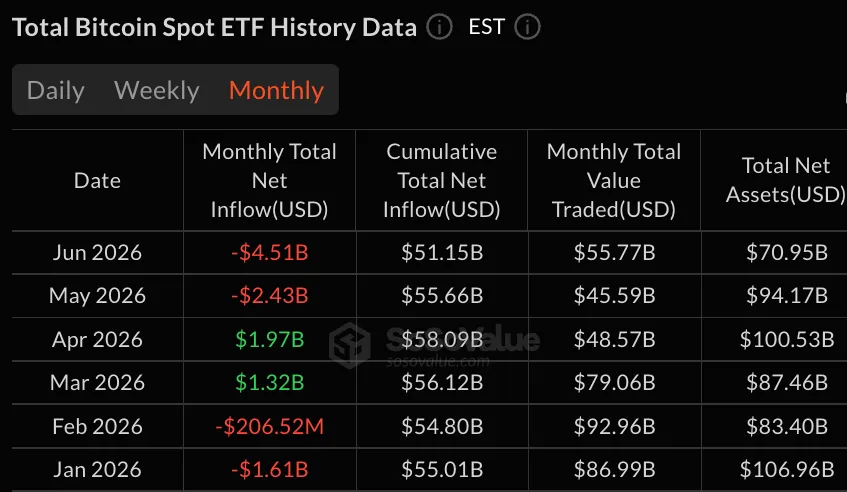Select the May 2026 date cell

[97, 295]
